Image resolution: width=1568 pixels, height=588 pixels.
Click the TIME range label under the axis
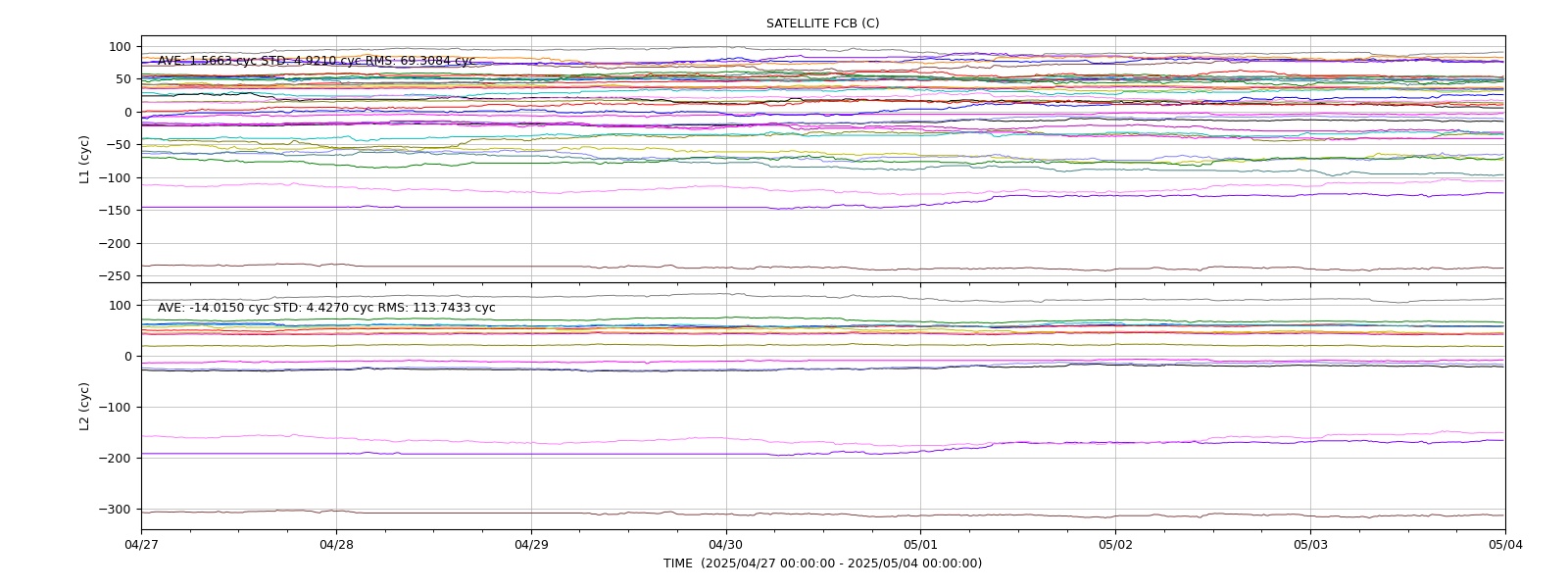pyautogui.click(x=822, y=563)
